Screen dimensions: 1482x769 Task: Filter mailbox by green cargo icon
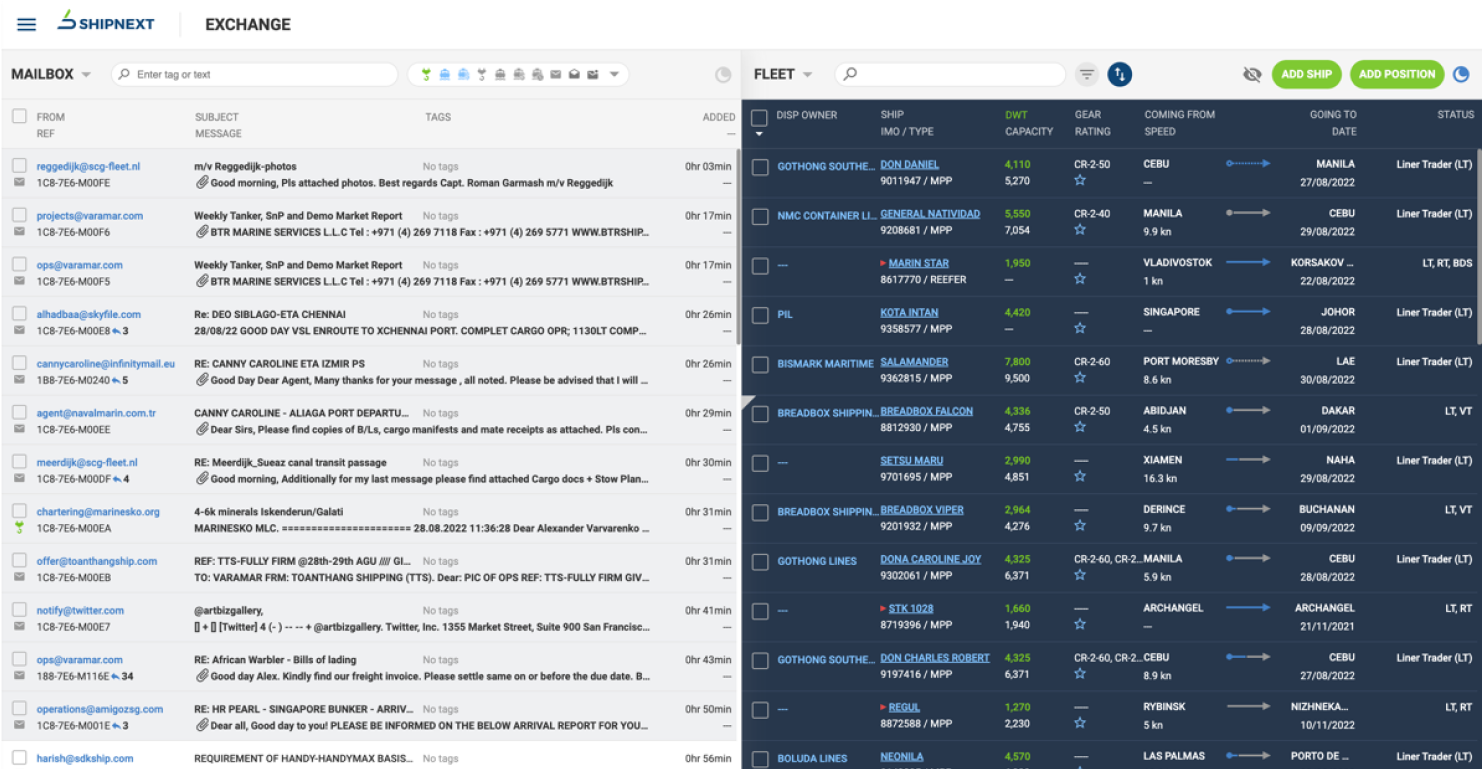(x=426, y=74)
